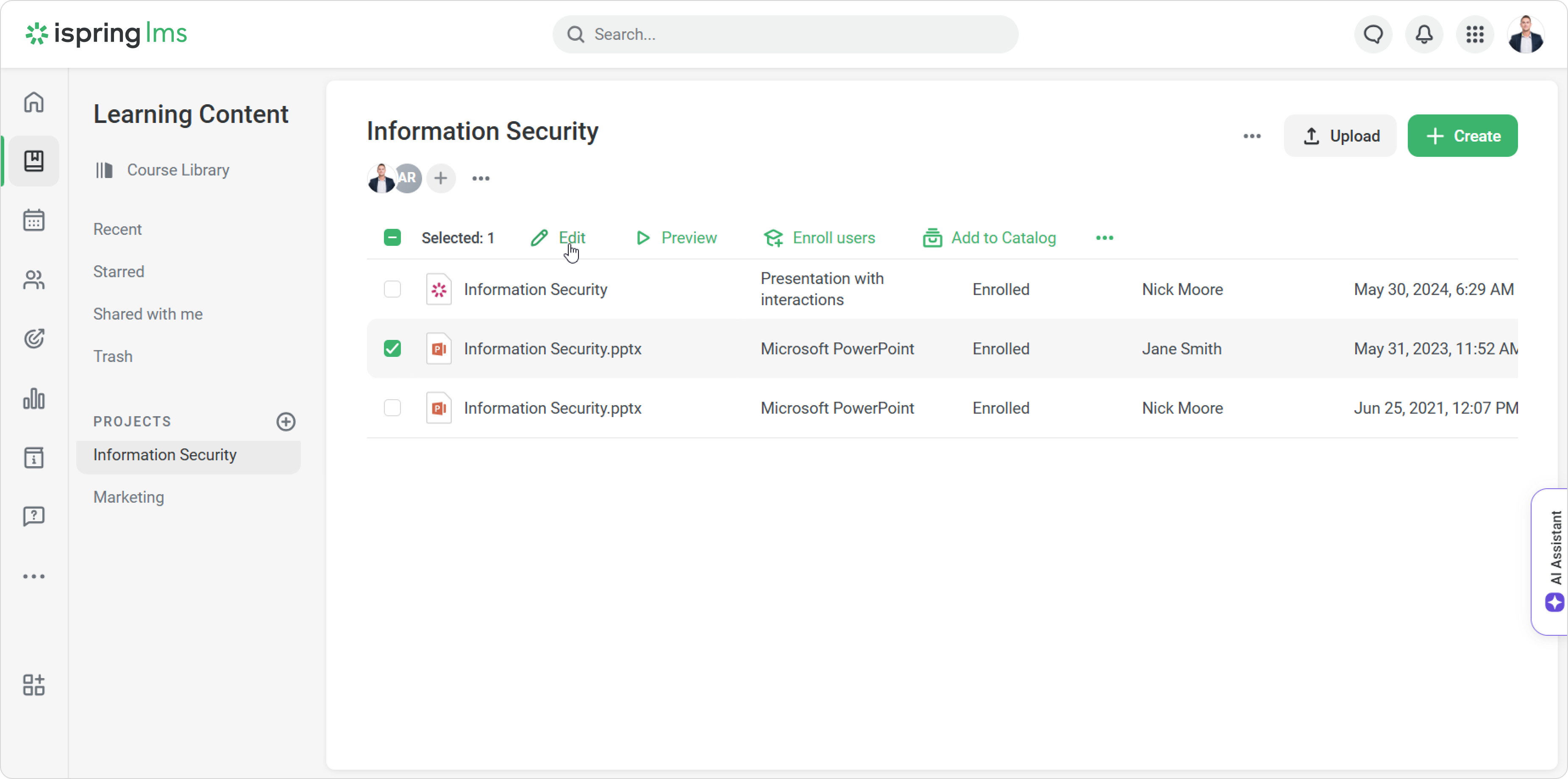Add new project with plus icon
Viewport: 1568px width, 779px height.
[x=286, y=422]
